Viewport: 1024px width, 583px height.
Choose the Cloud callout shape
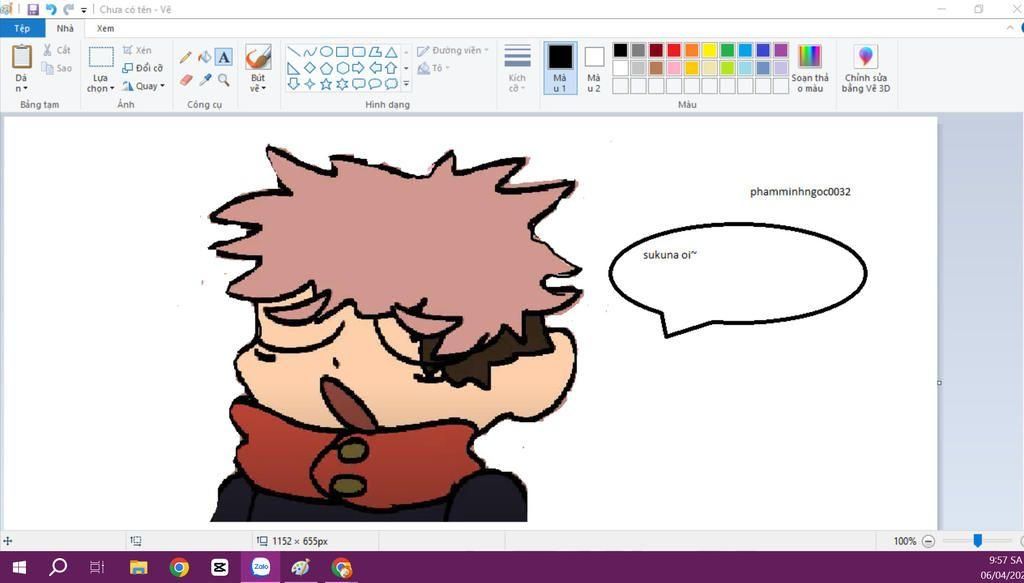[x=391, y=84]
